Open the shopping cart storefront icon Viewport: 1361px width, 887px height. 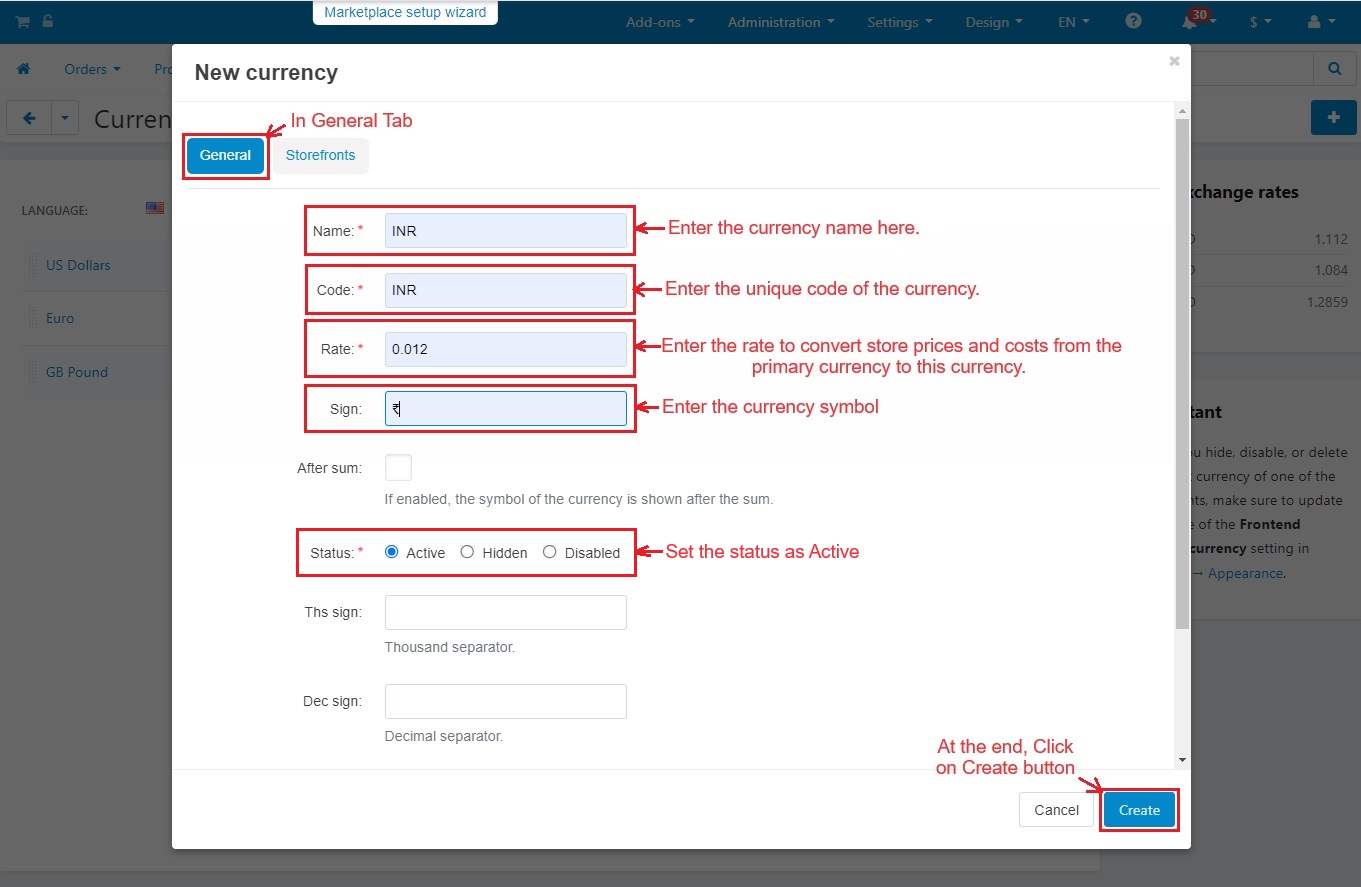pyautogui.click(x=22, y=21)
